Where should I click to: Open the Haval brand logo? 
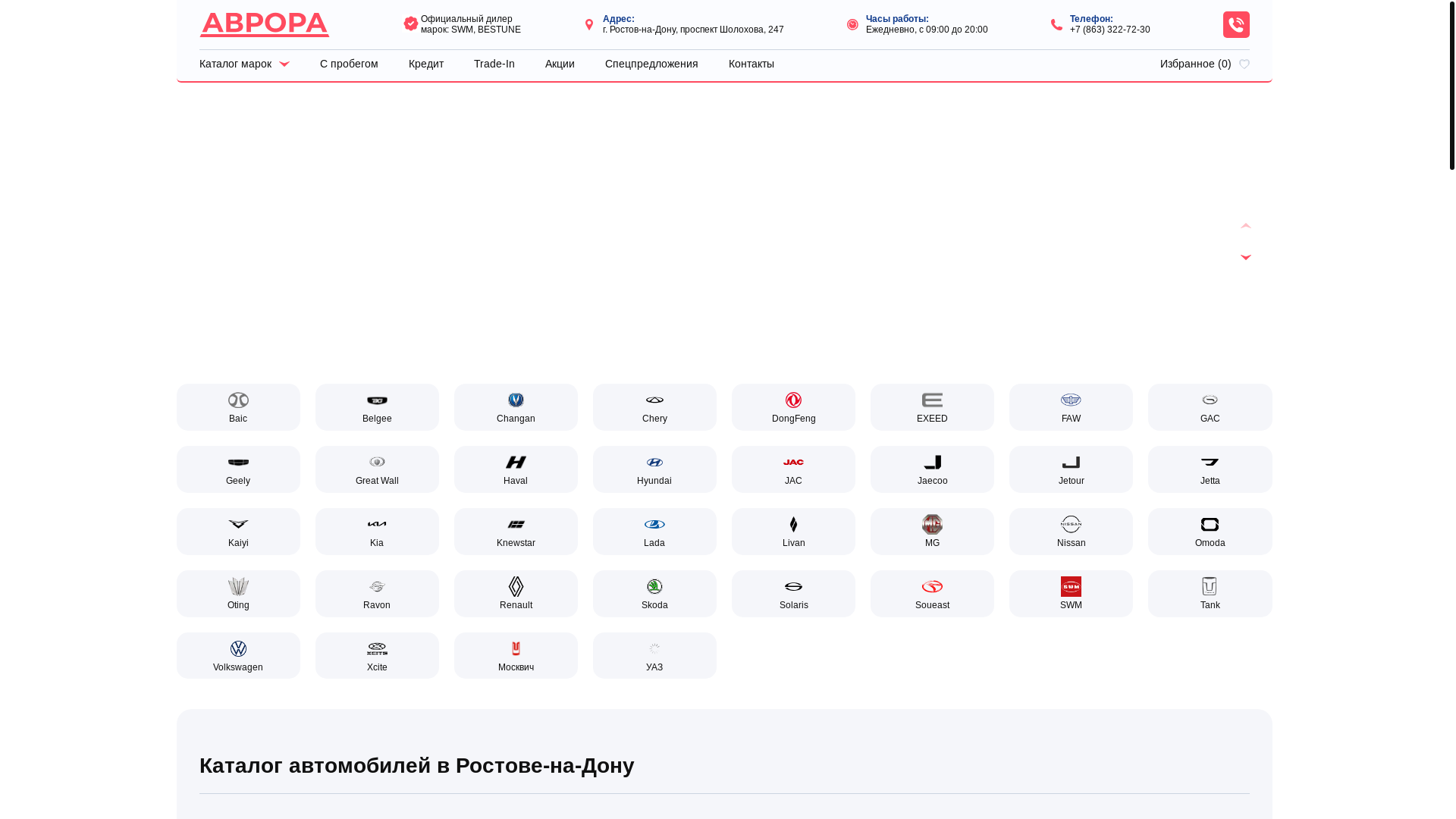point(516,462)
